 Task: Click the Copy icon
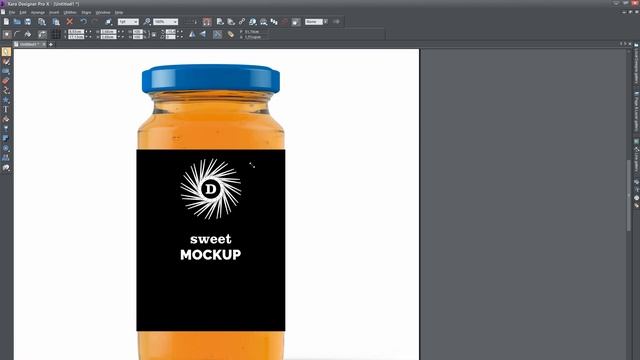(x=42, y=22)
